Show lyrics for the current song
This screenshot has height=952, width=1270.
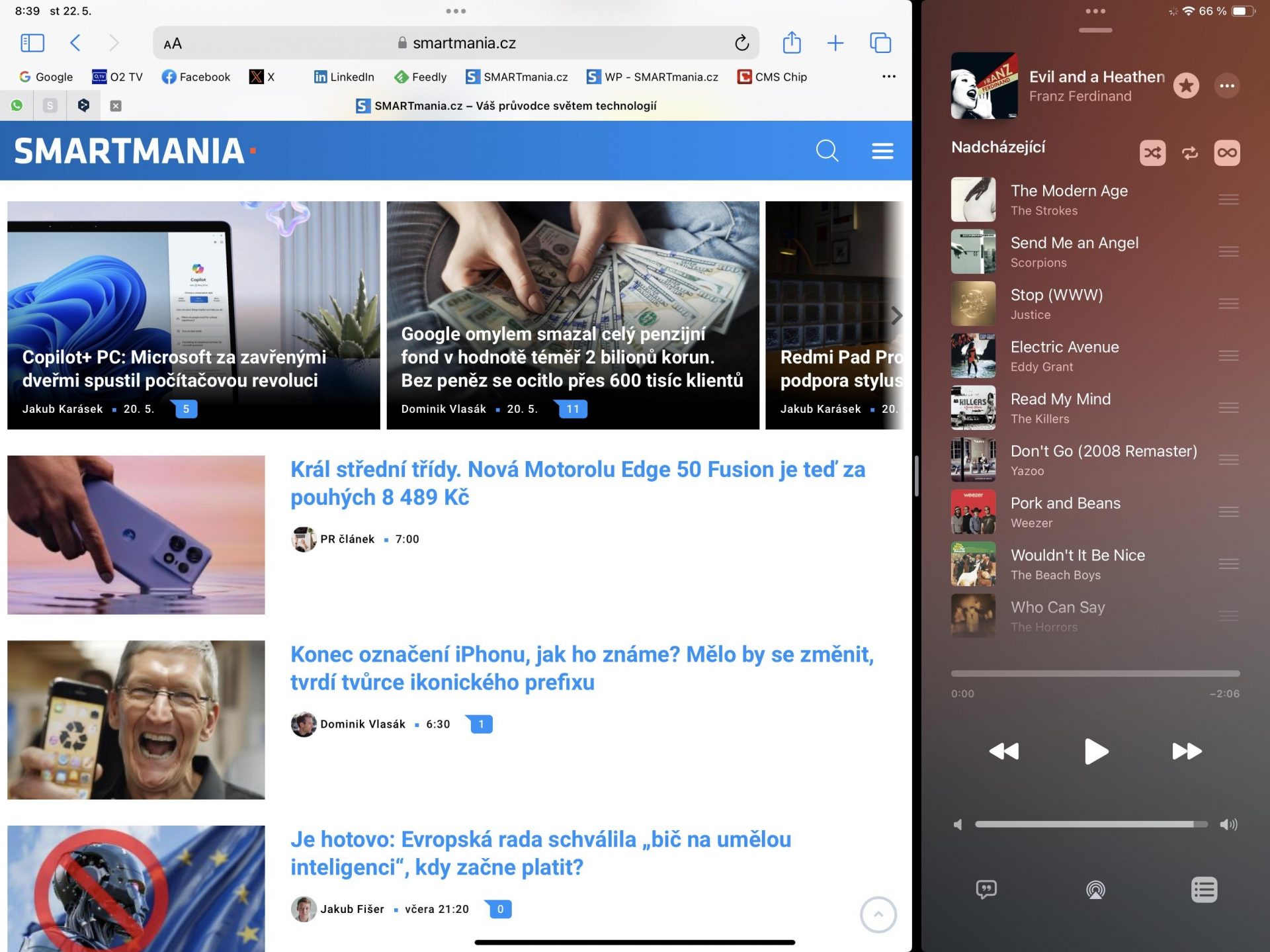click(986, 890)
